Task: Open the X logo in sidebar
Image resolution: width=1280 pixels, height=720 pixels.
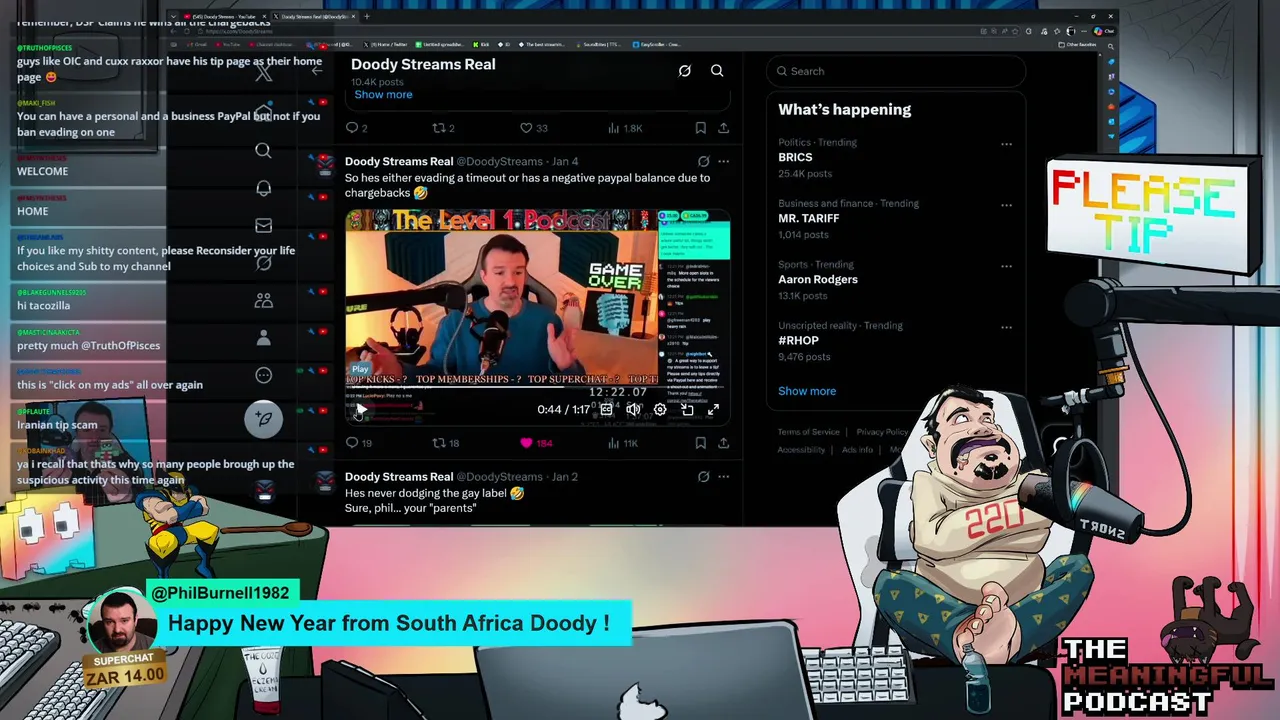Action: tap(263, 73)
